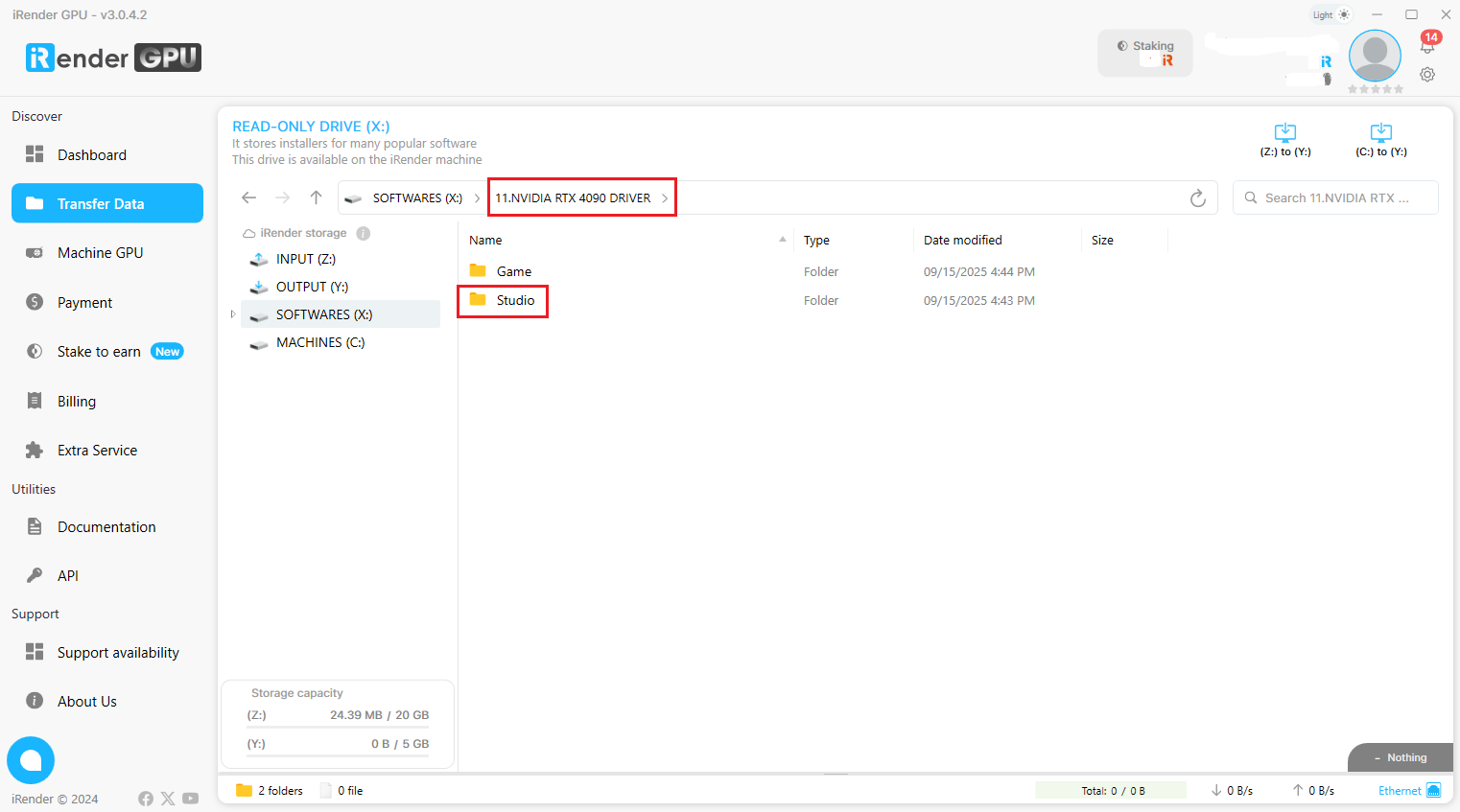Refresh the current folder view
Screen dimensions: 1460x812
click(1197, 197)
